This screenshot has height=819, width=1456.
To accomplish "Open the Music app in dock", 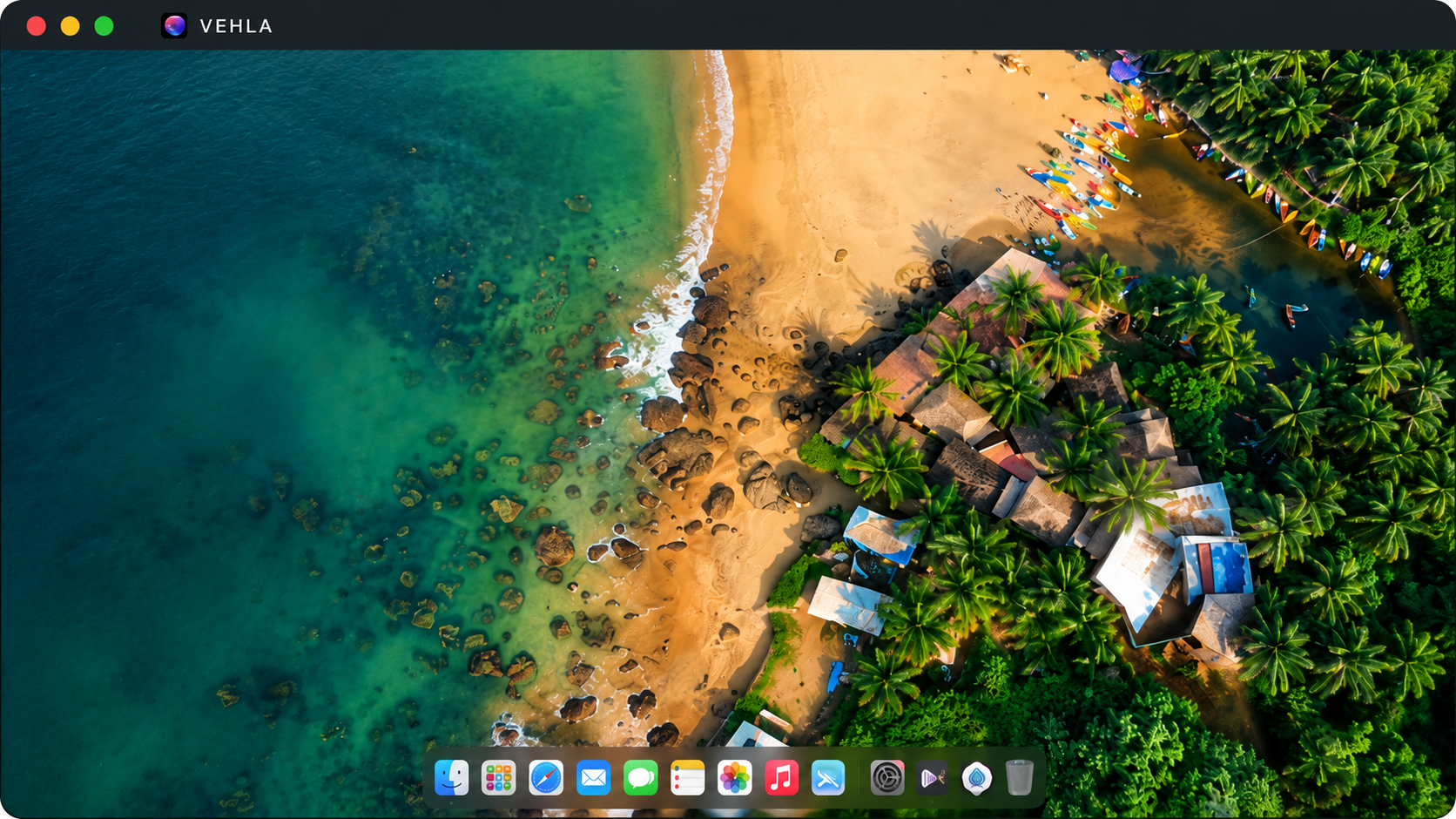I will click(x=781, y=777).
